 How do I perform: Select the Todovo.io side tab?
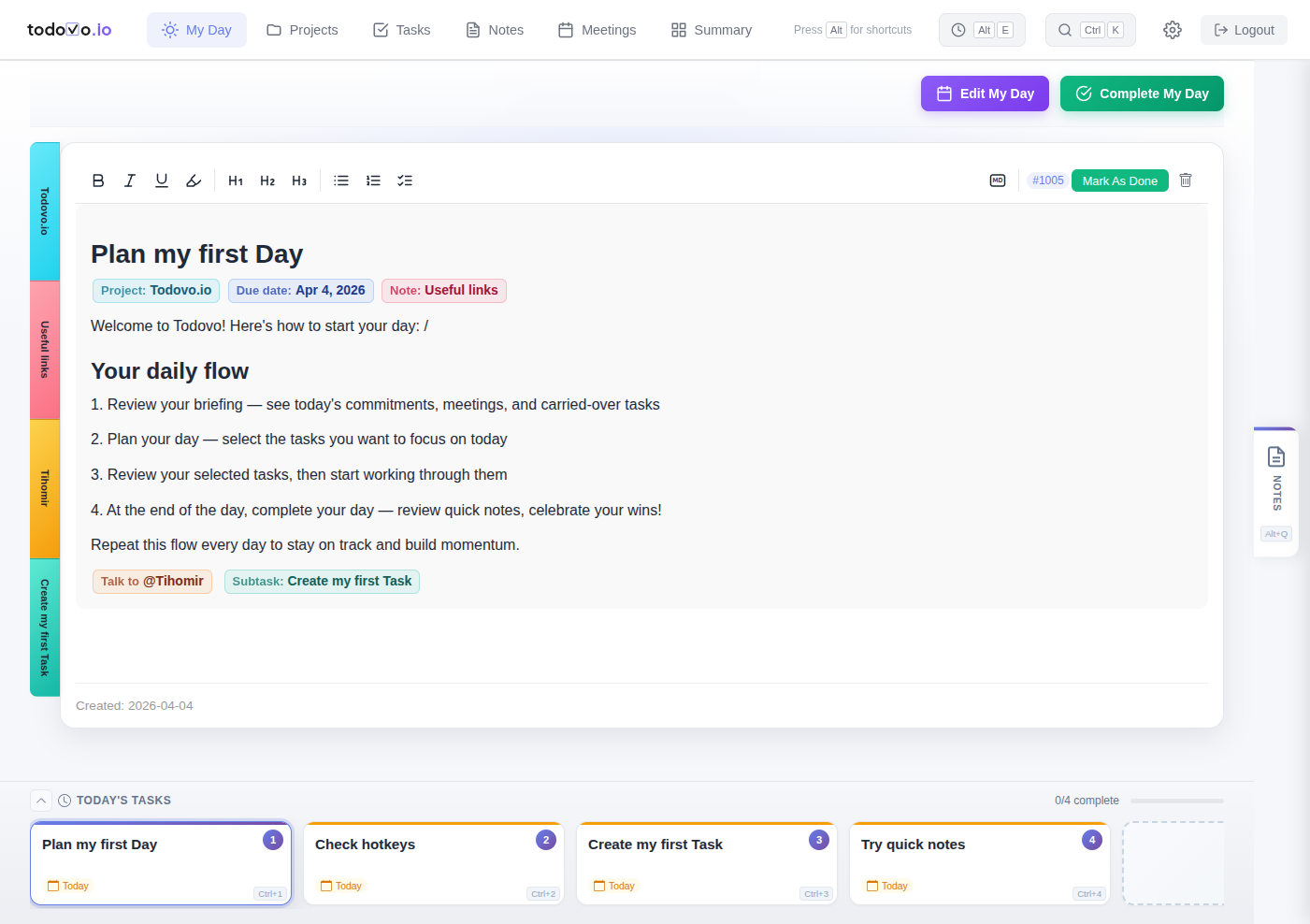(45, 211)
